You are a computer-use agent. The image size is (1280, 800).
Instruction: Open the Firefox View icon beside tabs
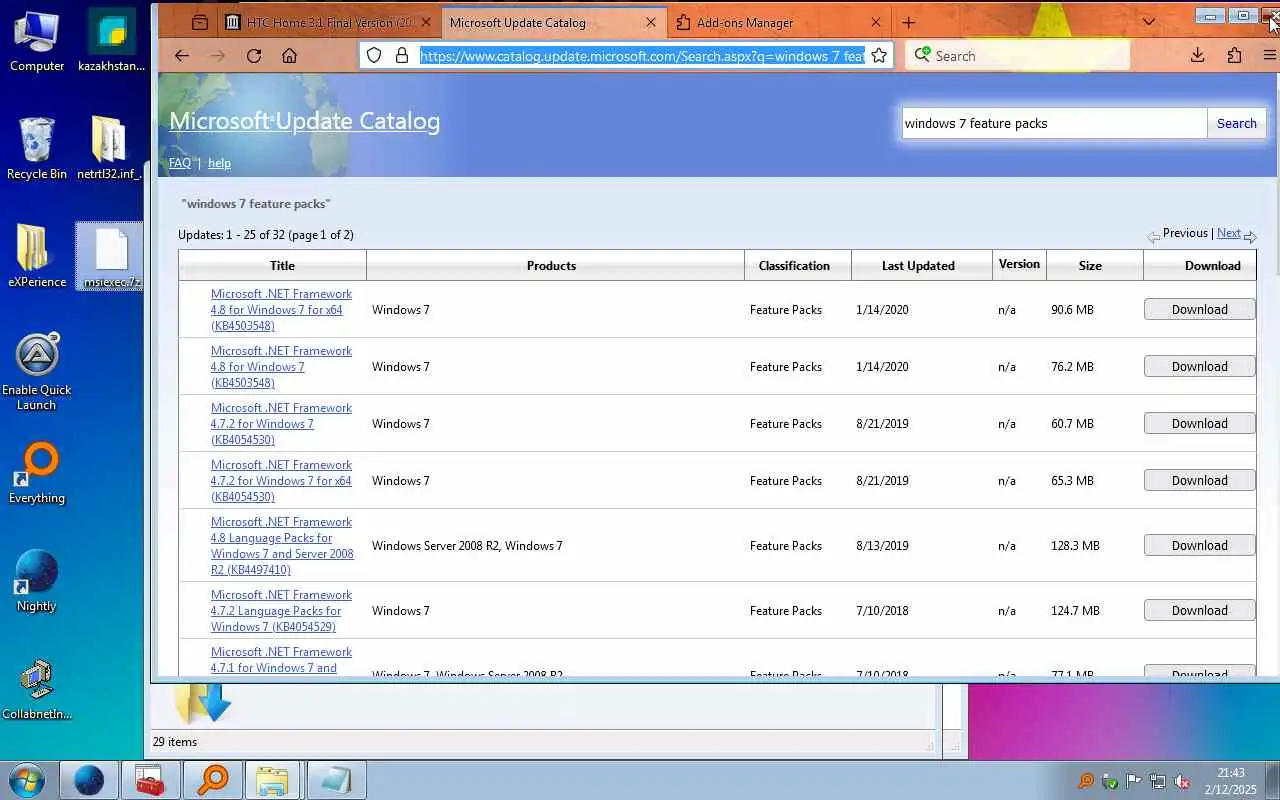(x=200, y=22)
